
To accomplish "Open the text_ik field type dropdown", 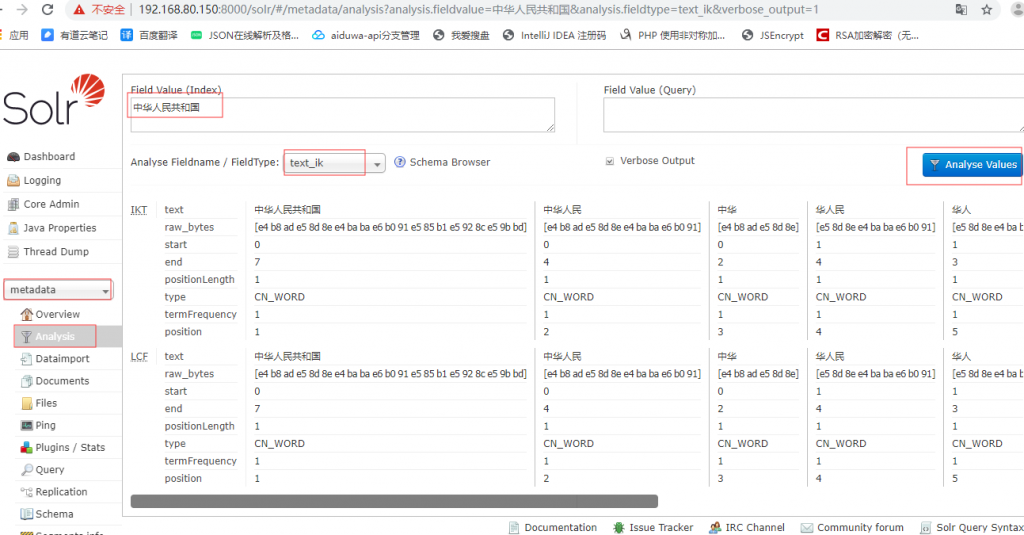I will [334, 163].
